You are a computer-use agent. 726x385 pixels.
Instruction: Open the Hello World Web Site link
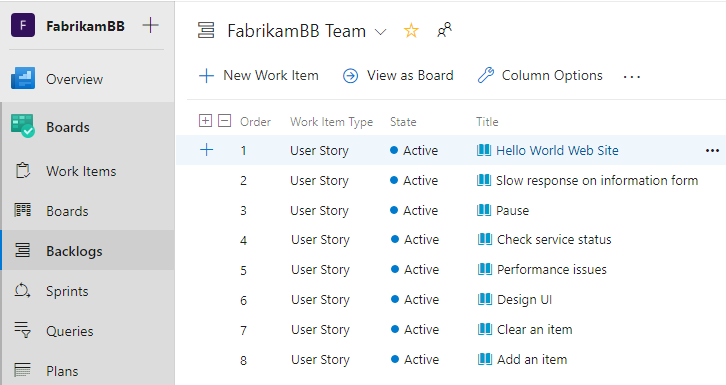click(557, 150)
